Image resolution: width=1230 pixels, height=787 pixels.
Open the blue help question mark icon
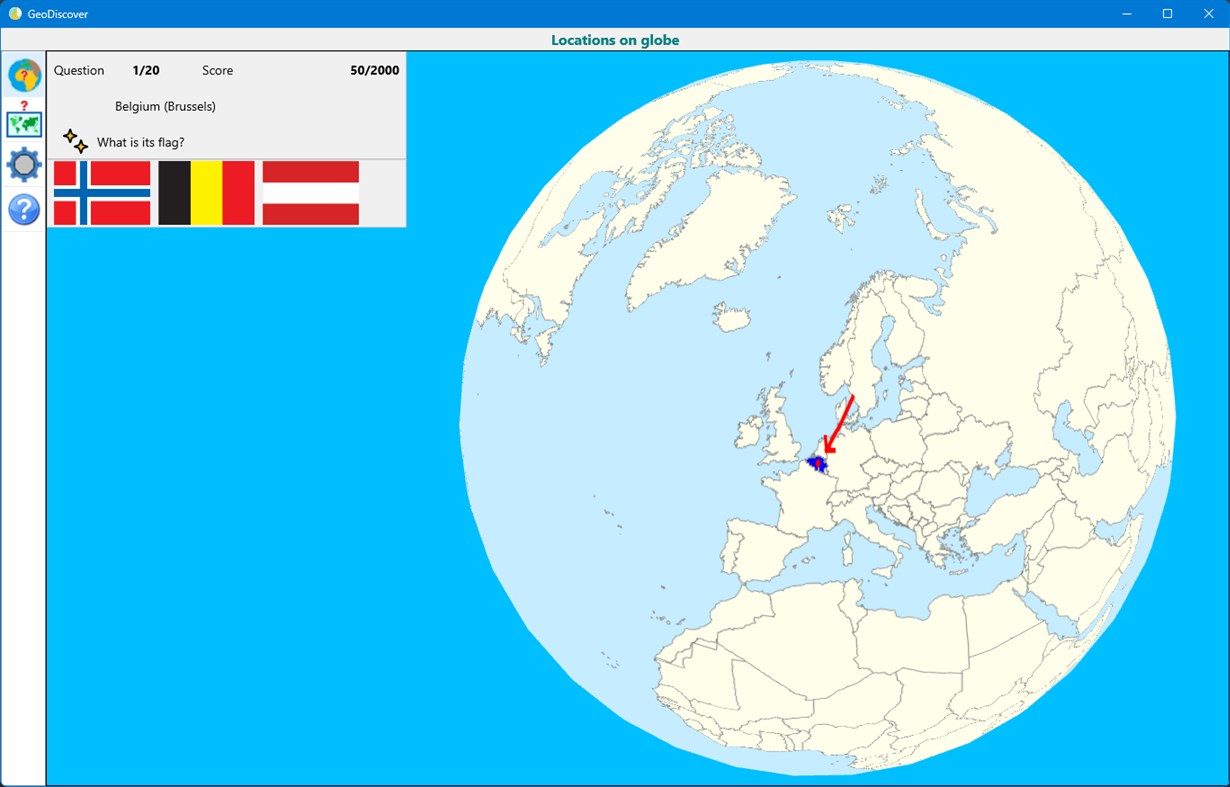pos(23,209)
